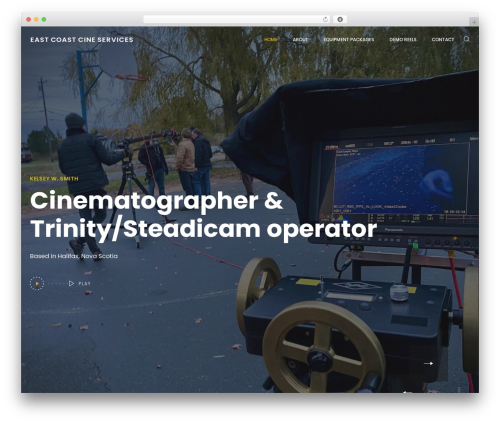Open the About page
This screenshot has height=423, width=500.
(300, 39)
